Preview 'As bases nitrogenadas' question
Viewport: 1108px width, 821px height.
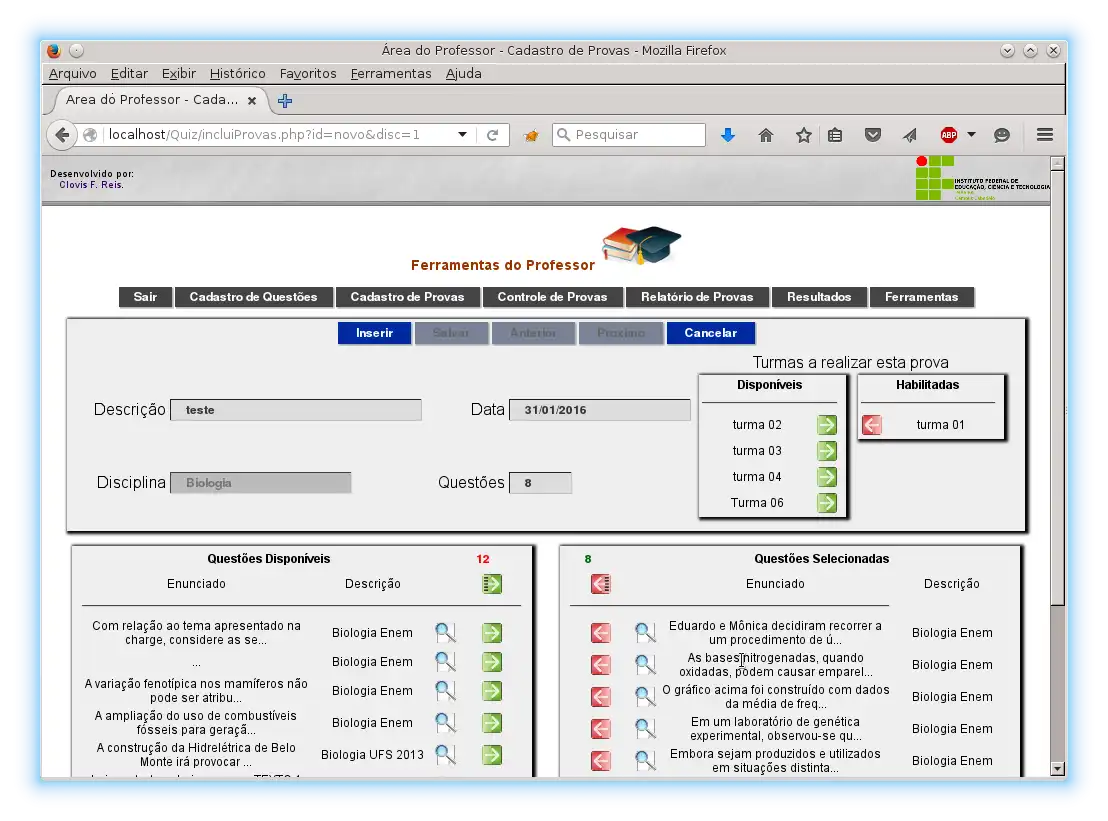[644, 664]
